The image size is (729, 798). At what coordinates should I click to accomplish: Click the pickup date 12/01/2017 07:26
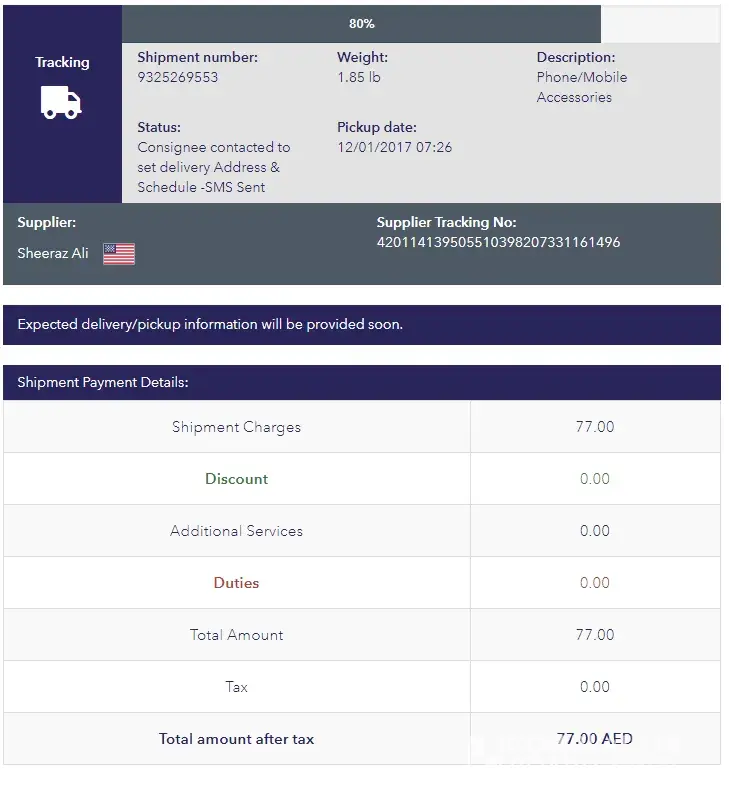[394, 147]
